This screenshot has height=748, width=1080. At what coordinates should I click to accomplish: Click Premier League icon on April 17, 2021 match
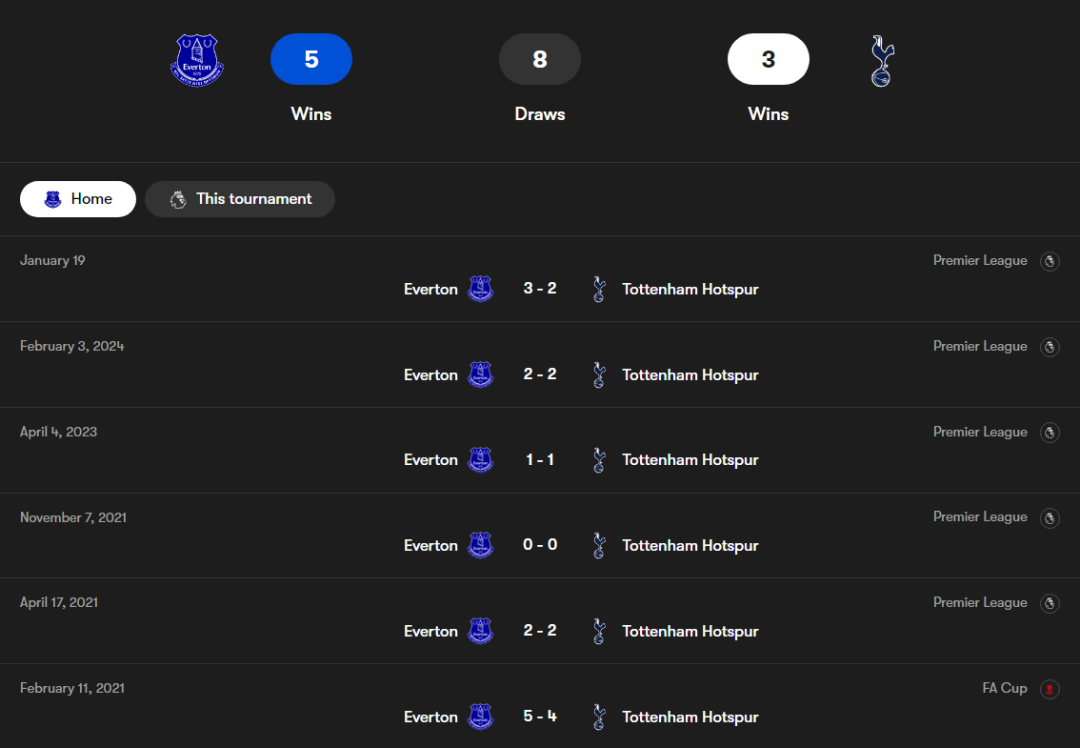pyautogui.click(x=1049, y=603)
